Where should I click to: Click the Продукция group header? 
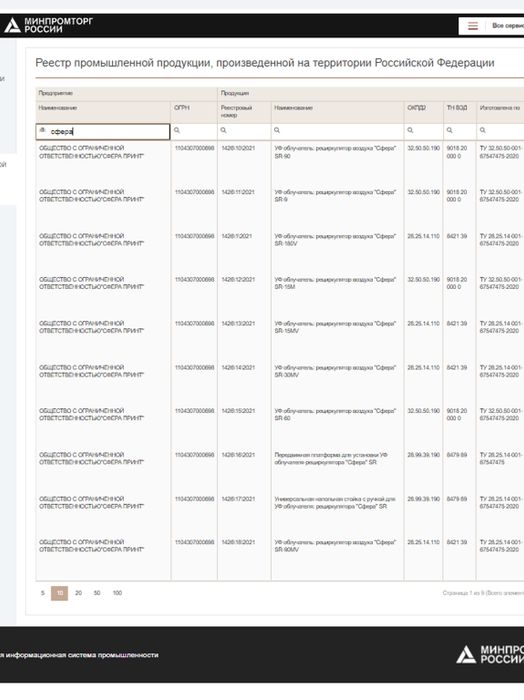pyautogui.click(x=235, y=93)
